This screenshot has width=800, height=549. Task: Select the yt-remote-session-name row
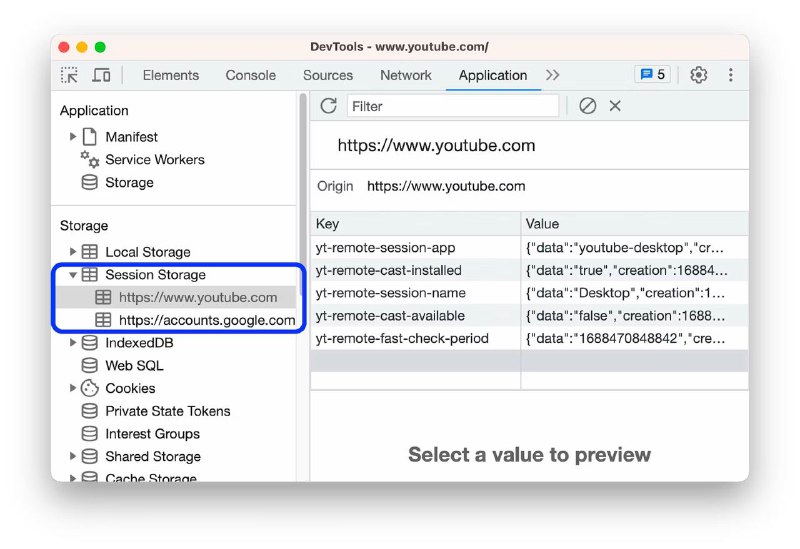tap(529, 293)
